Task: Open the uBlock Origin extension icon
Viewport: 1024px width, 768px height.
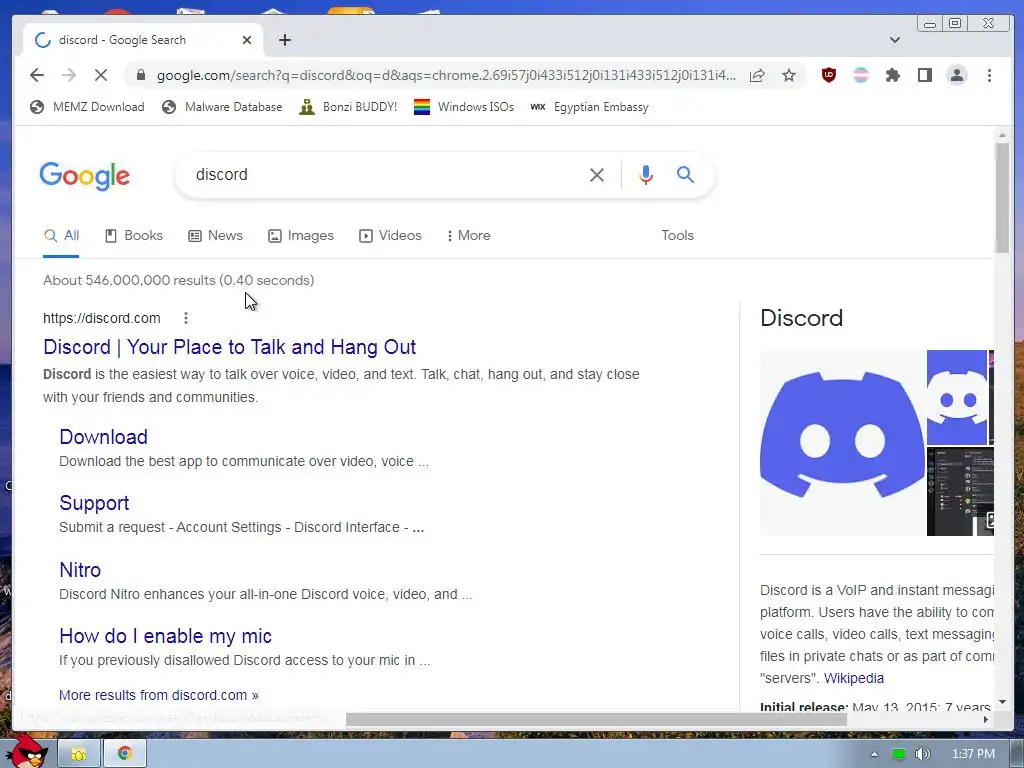Action: point(829,75)
